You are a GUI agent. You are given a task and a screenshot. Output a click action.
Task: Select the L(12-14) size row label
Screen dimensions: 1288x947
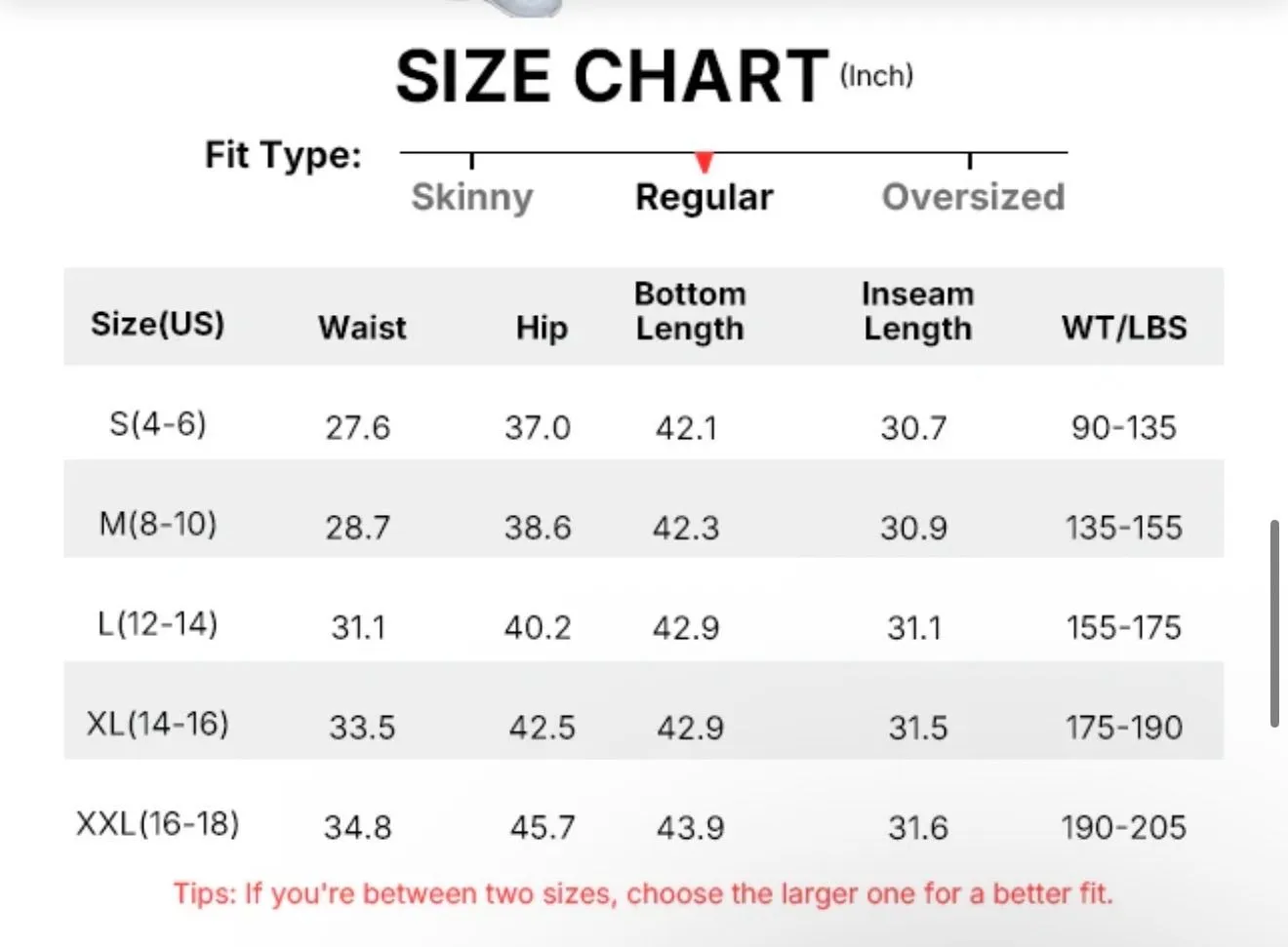point(158,623)
